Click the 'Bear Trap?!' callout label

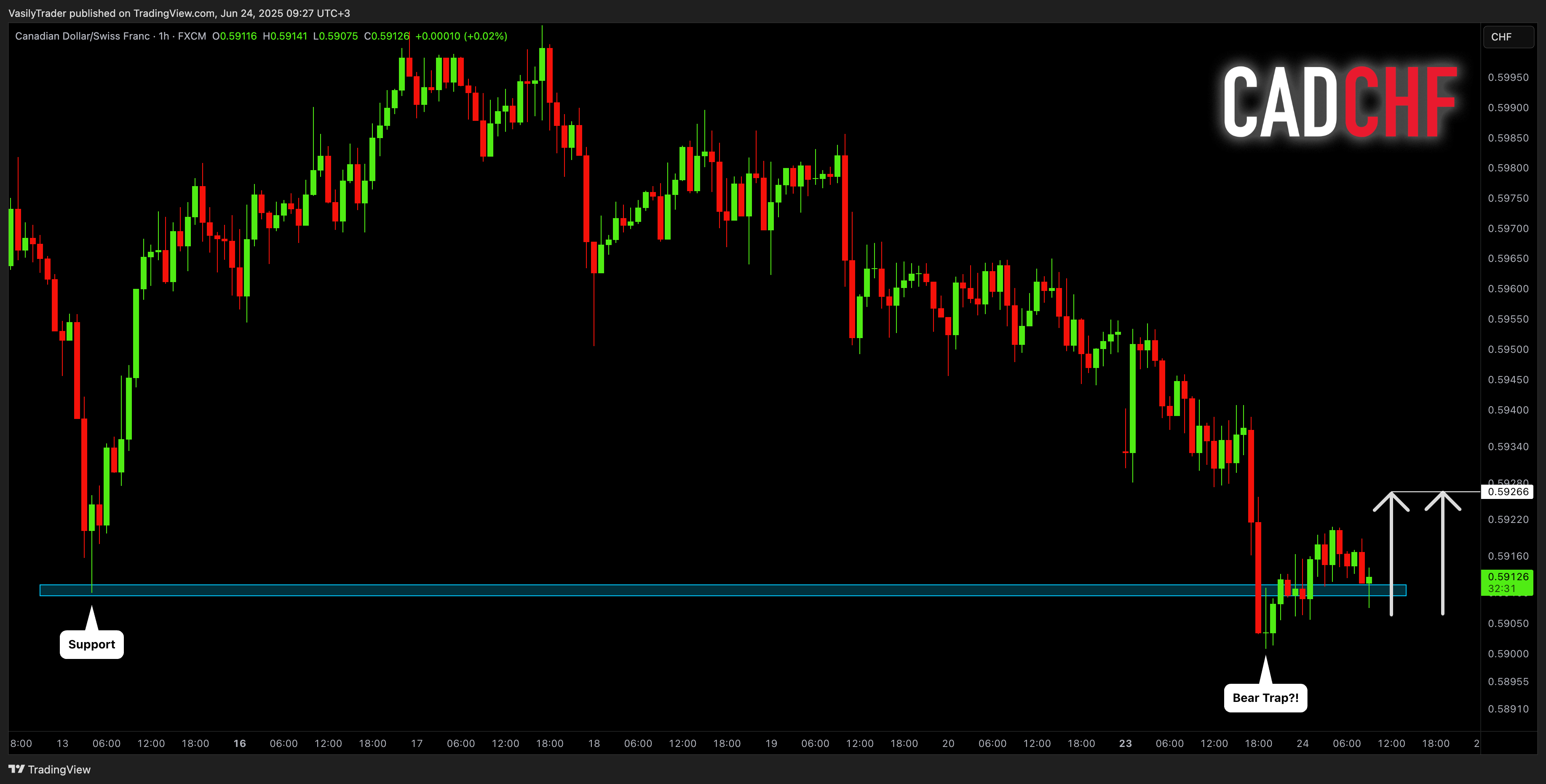click(x=1265, y=698)
